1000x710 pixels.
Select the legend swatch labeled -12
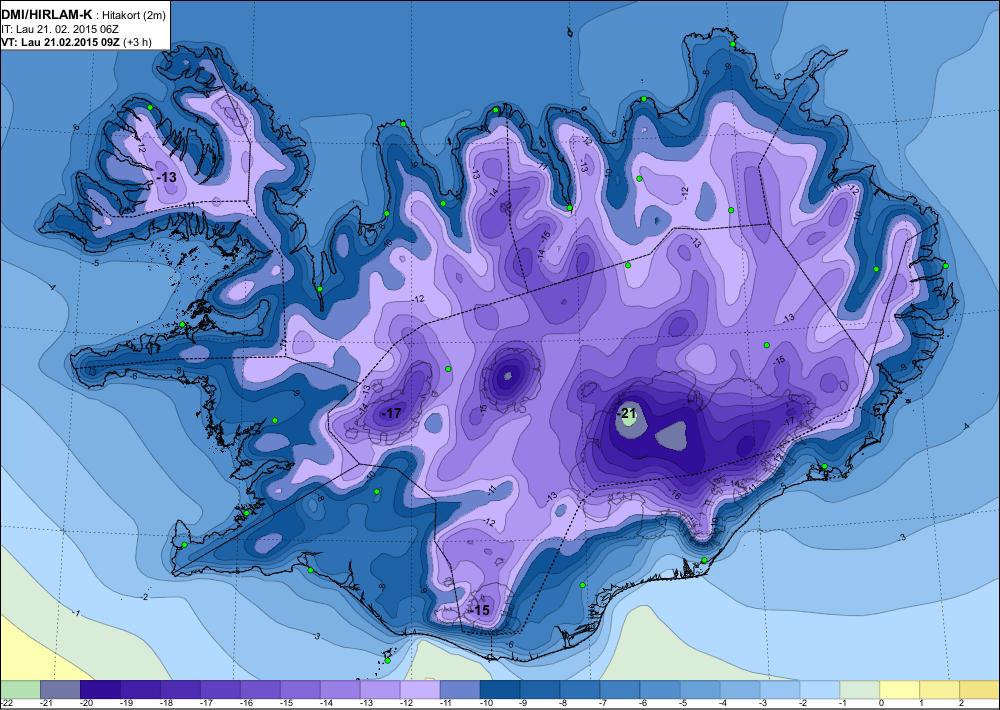420,689
